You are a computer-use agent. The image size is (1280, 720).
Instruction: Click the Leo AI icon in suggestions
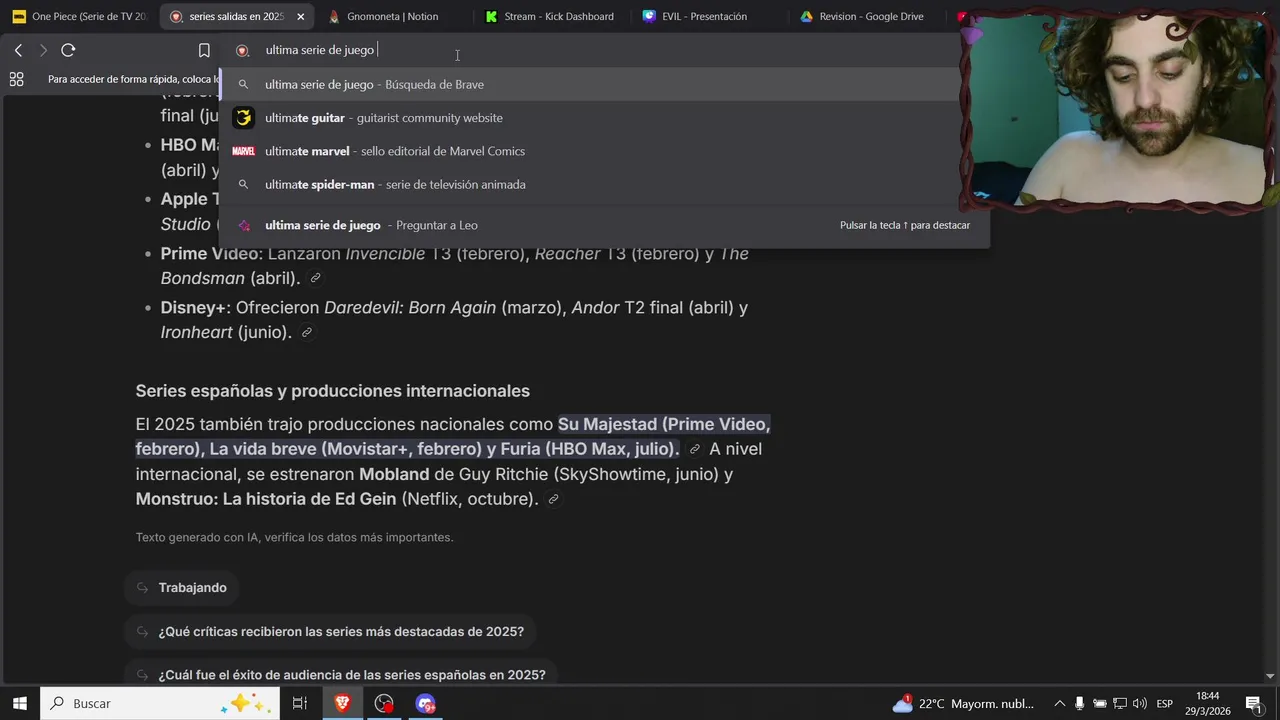coord(243,225)
